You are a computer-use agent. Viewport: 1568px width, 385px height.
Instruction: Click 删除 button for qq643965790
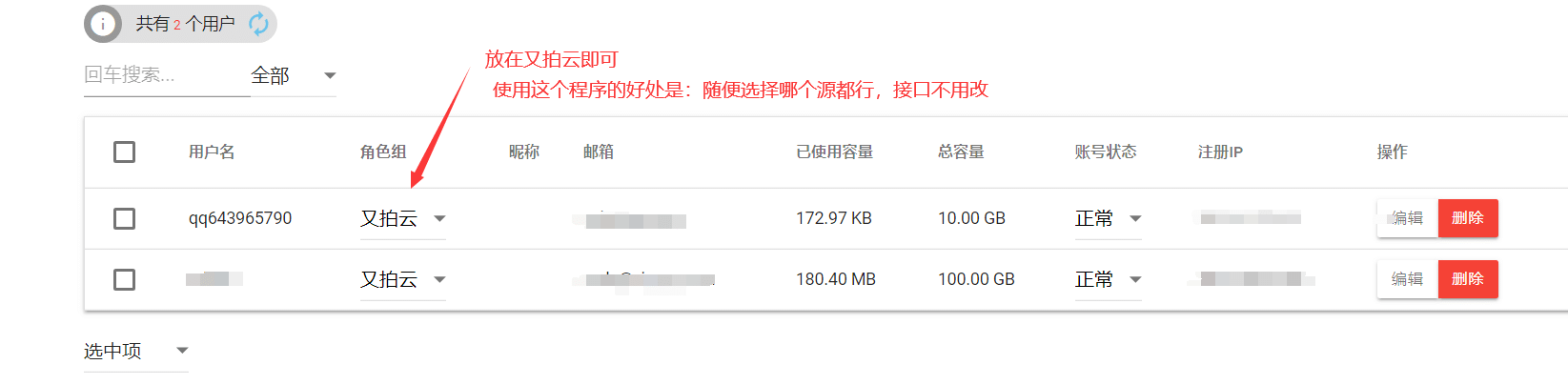click(1467, 218)
